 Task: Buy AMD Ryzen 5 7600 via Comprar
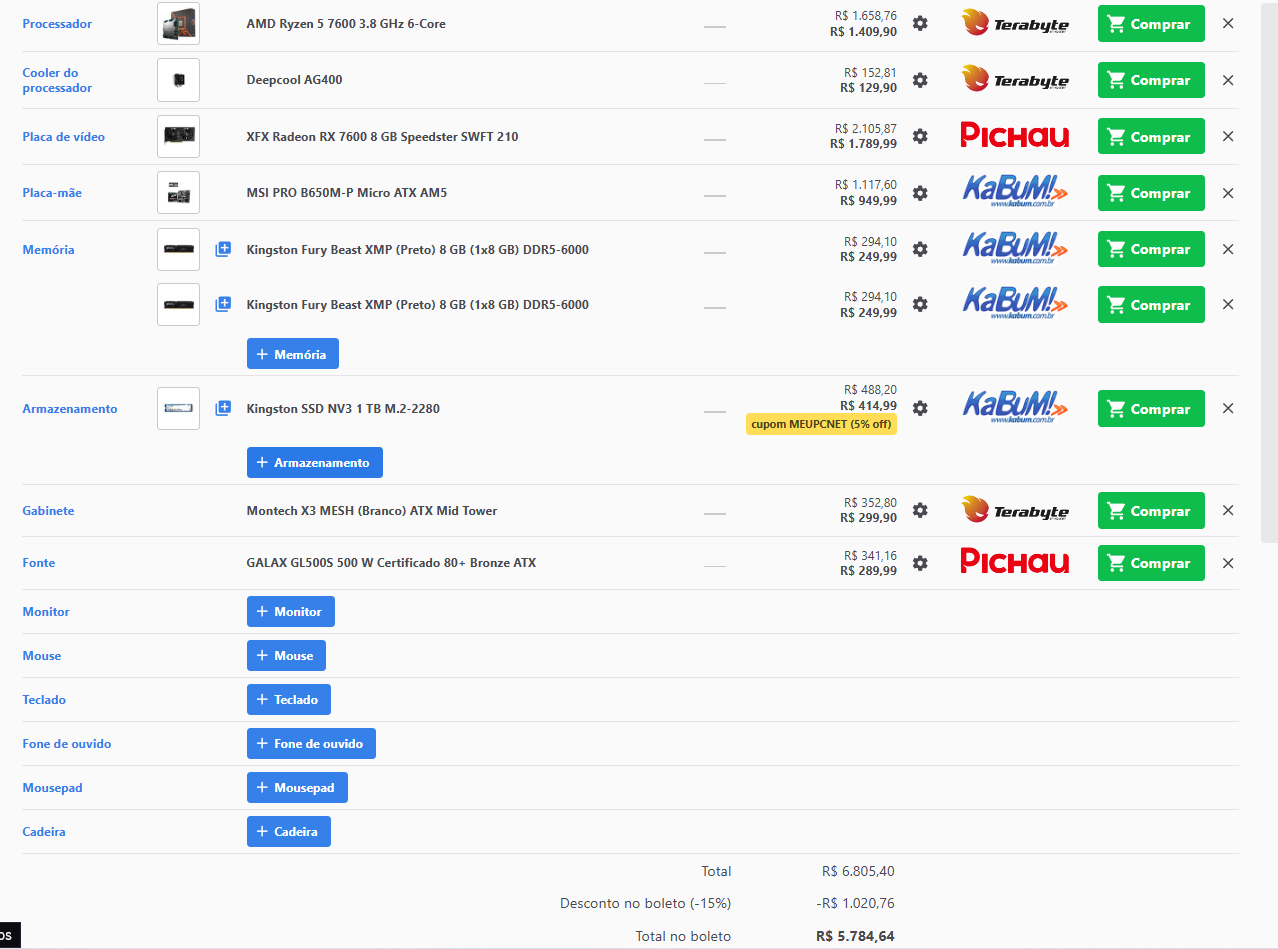[x=1151, y=24]
